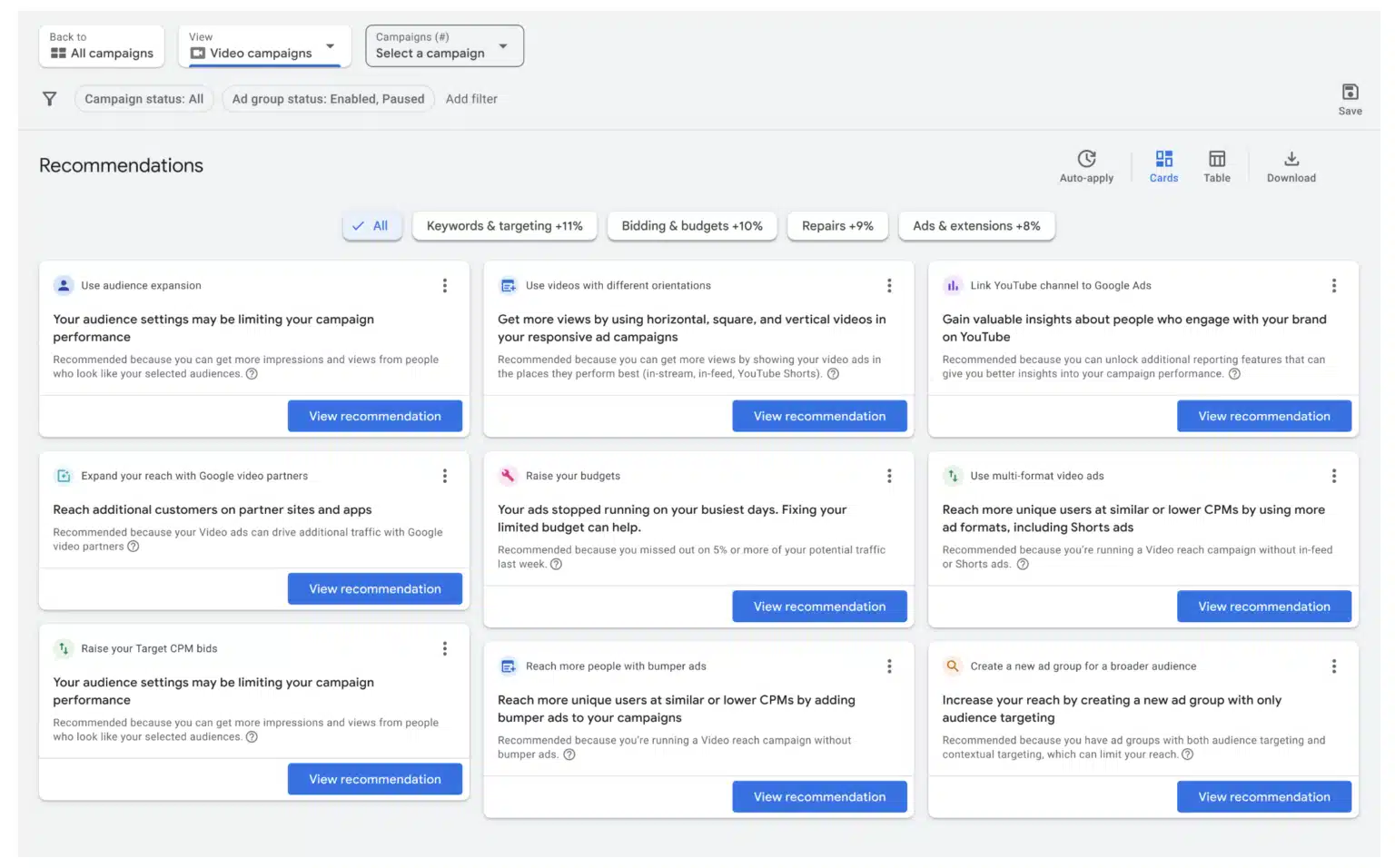Open three-dot menu on audience expansion card
The image size is (1395, 868).
[445, 286]
